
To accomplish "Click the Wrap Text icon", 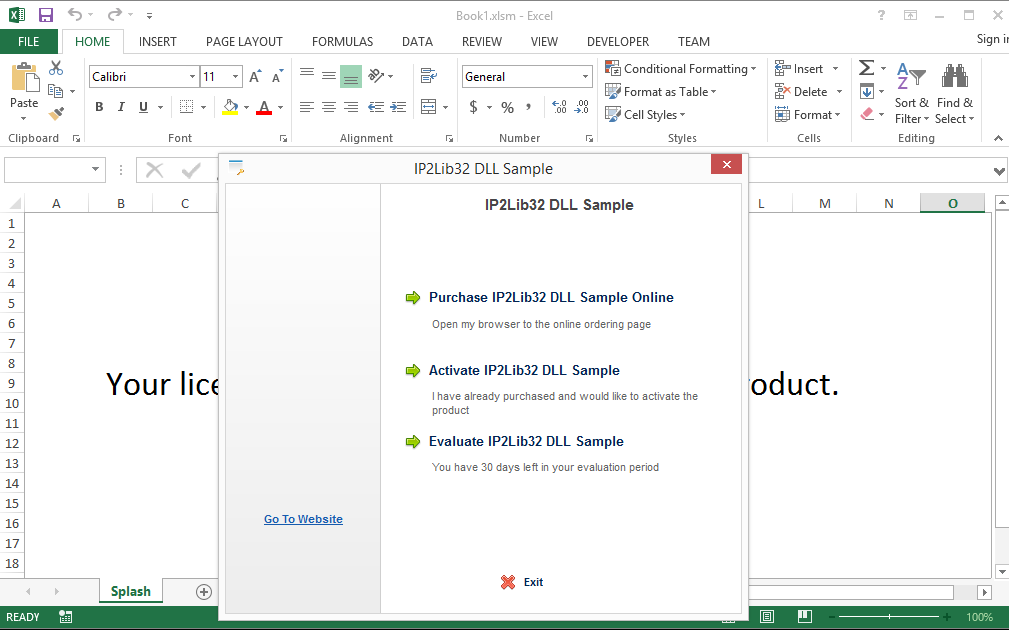I will 429,76.
